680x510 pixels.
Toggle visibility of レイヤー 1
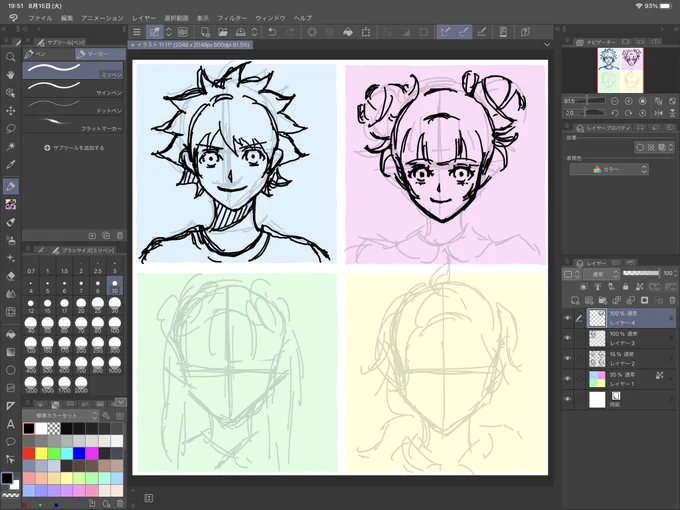click(x=567, y=379)
